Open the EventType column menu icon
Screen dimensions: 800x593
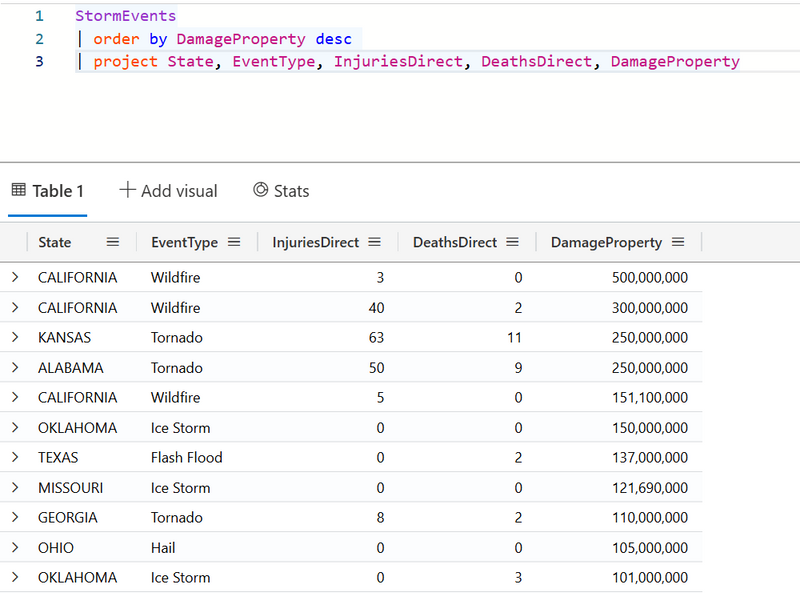coord(234,242)
